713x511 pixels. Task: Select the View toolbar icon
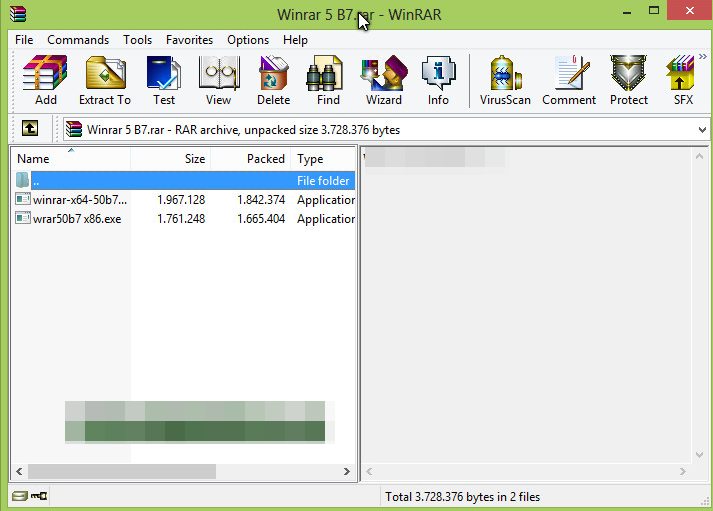(x=218, y=80)
